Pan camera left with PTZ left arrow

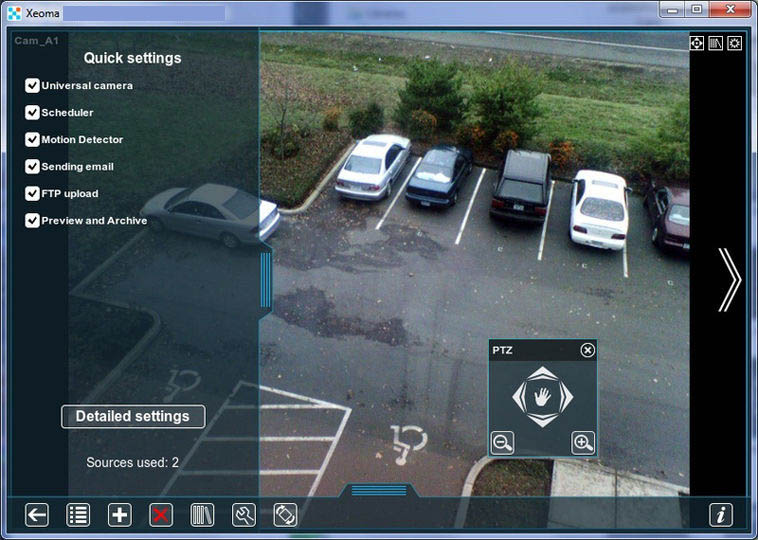click(x=518, y=397)
